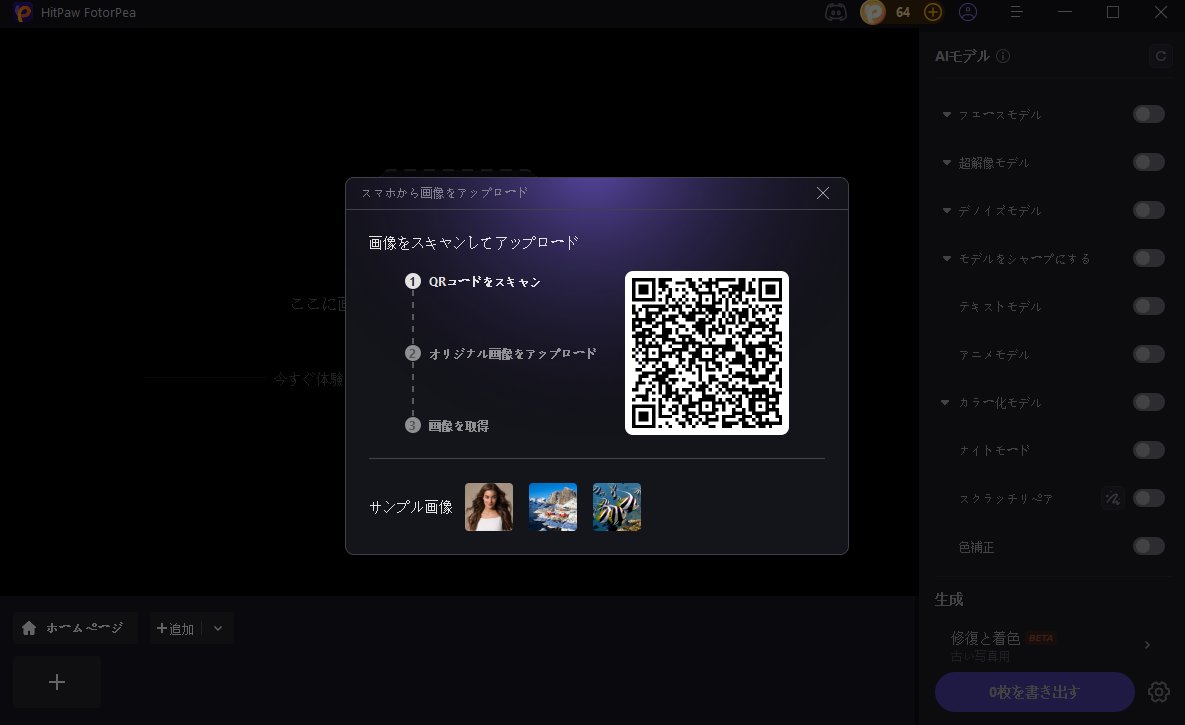The width and height of the screenshot is (1185, 725).
Task: Open 修復と着色 with the chevron arrow
Action: (1147, 645)
